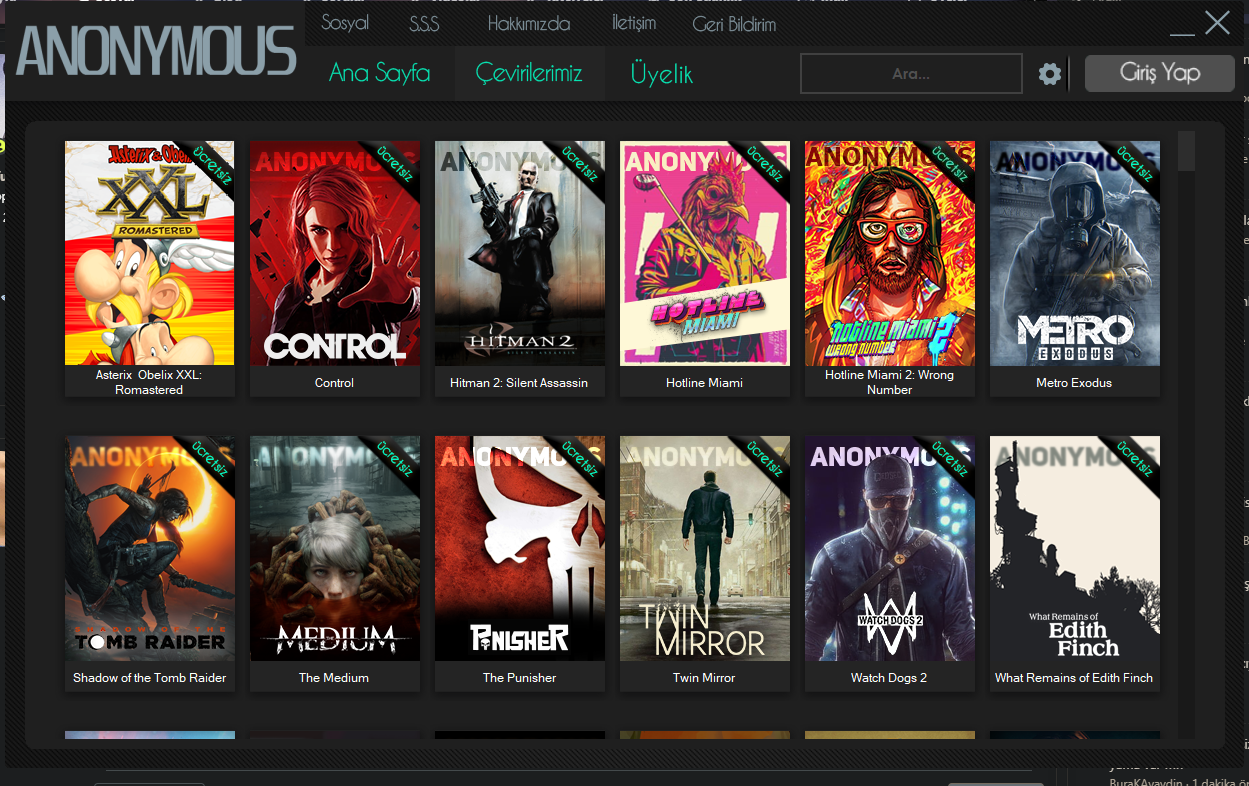Open the S.S.S menu item

(424, 24)
